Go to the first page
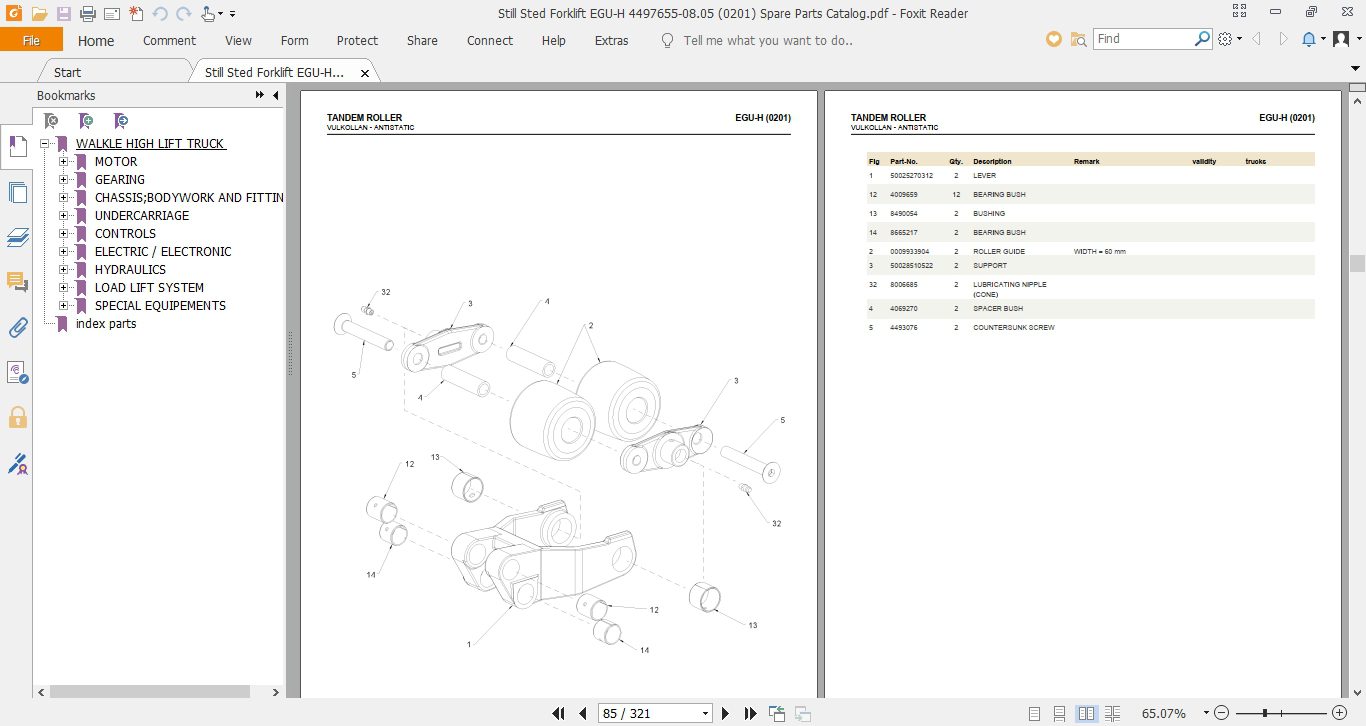 (559, 714)
